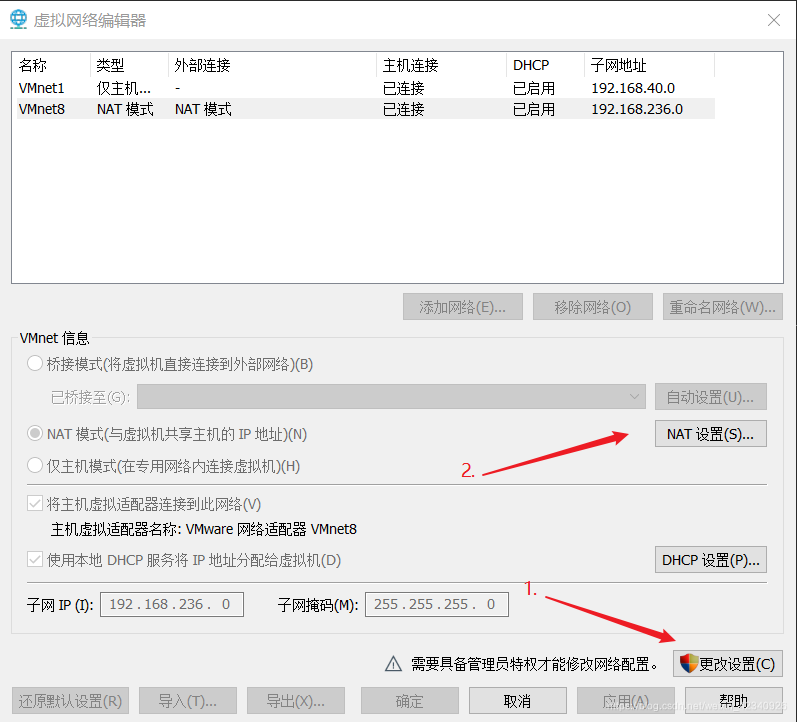Click 导入(T)... button
Screen dimensions: 797x722
point(188,701)
